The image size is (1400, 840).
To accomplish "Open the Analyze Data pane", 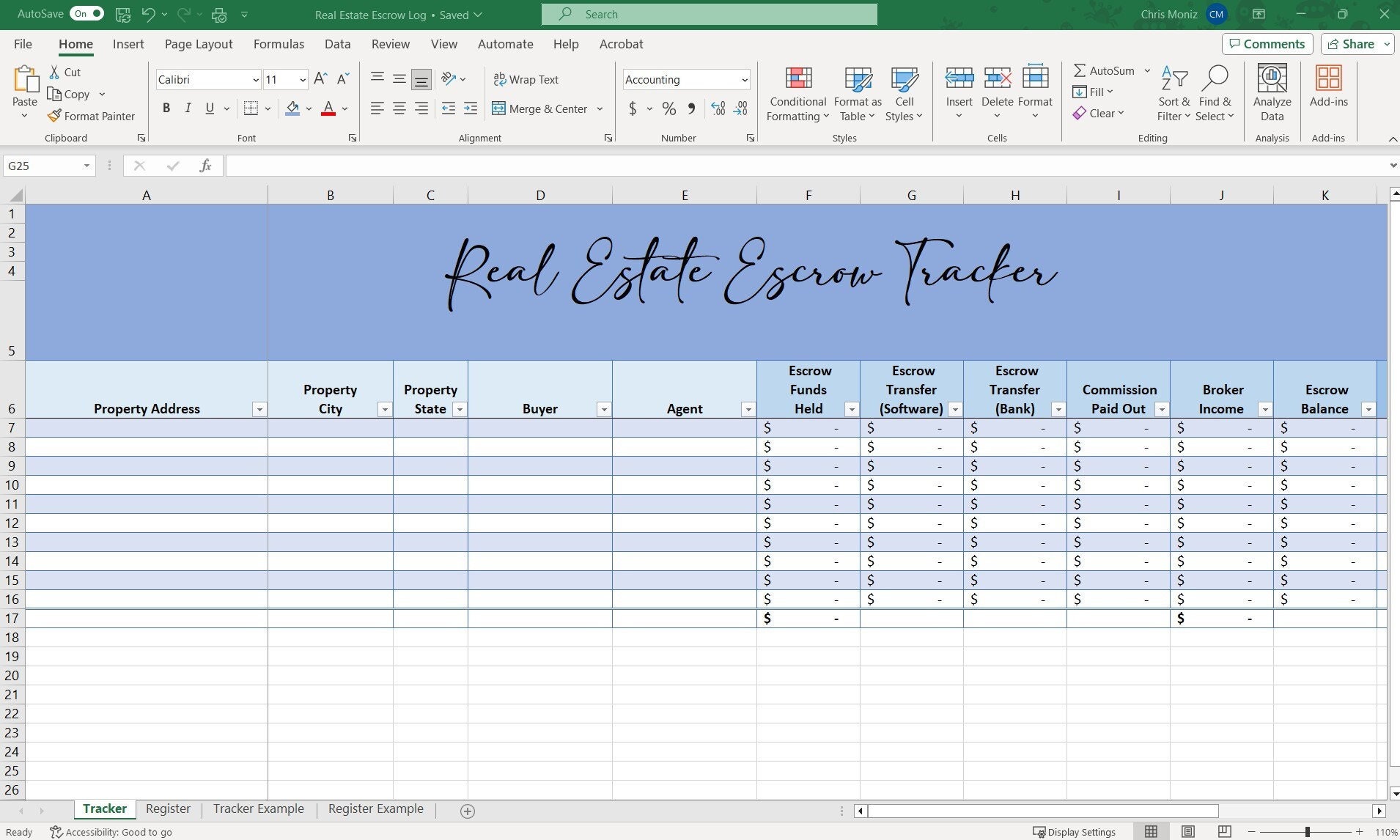I will point(1270,91).
